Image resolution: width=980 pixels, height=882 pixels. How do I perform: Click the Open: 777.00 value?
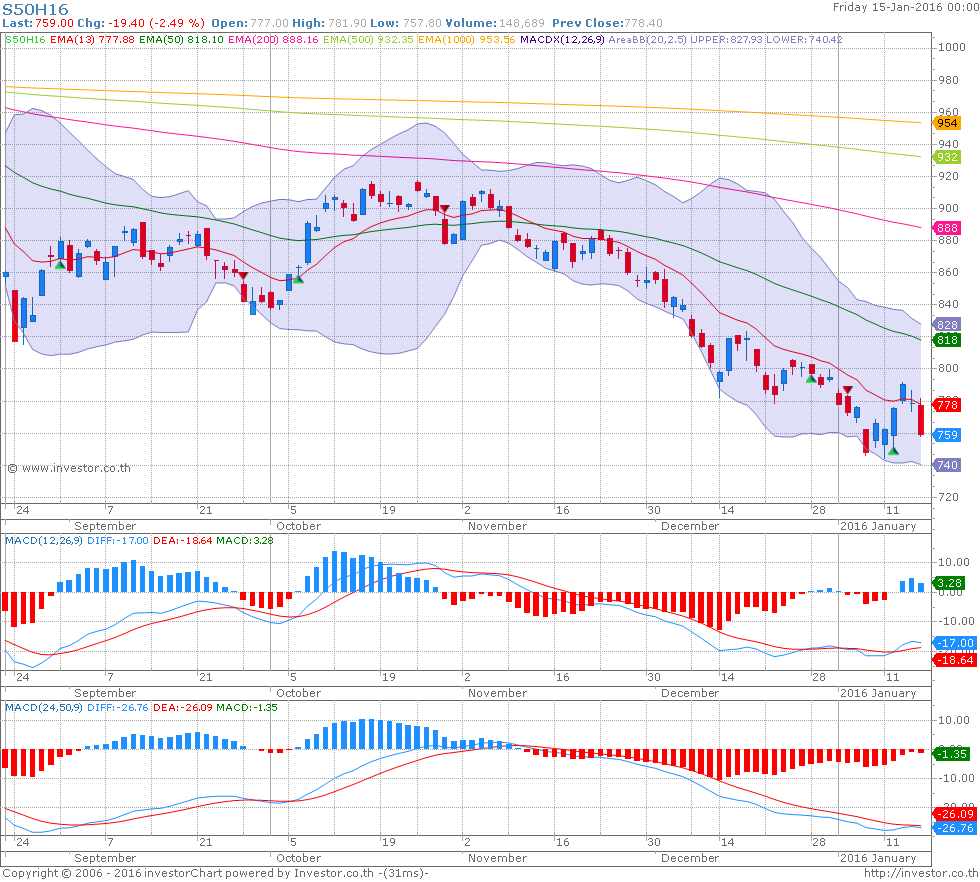(x=250, y=23)
